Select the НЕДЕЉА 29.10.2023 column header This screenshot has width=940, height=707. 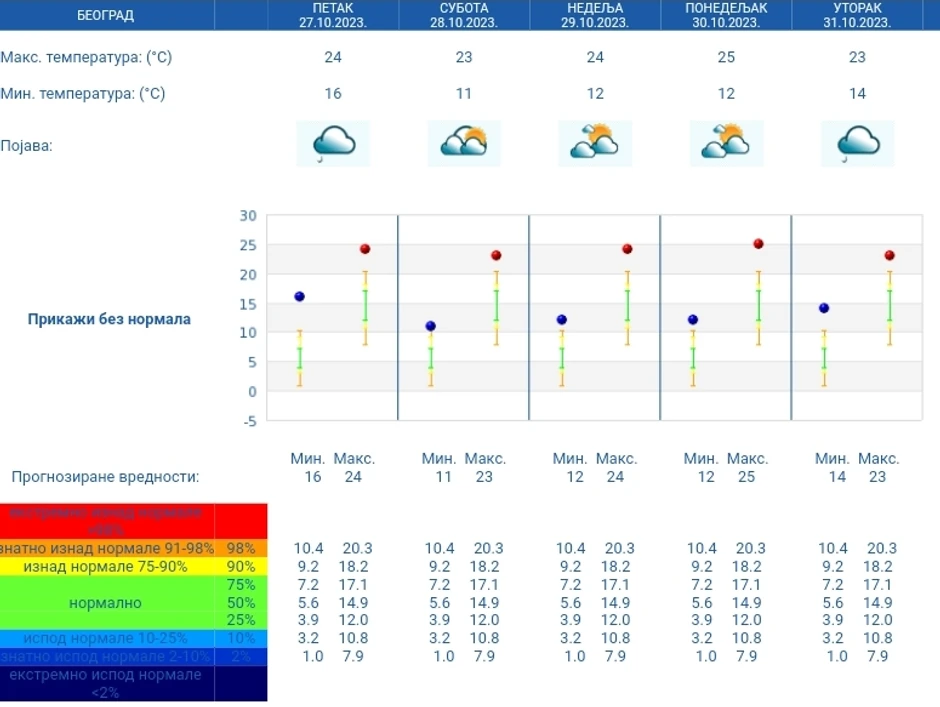tap(595, 15)
